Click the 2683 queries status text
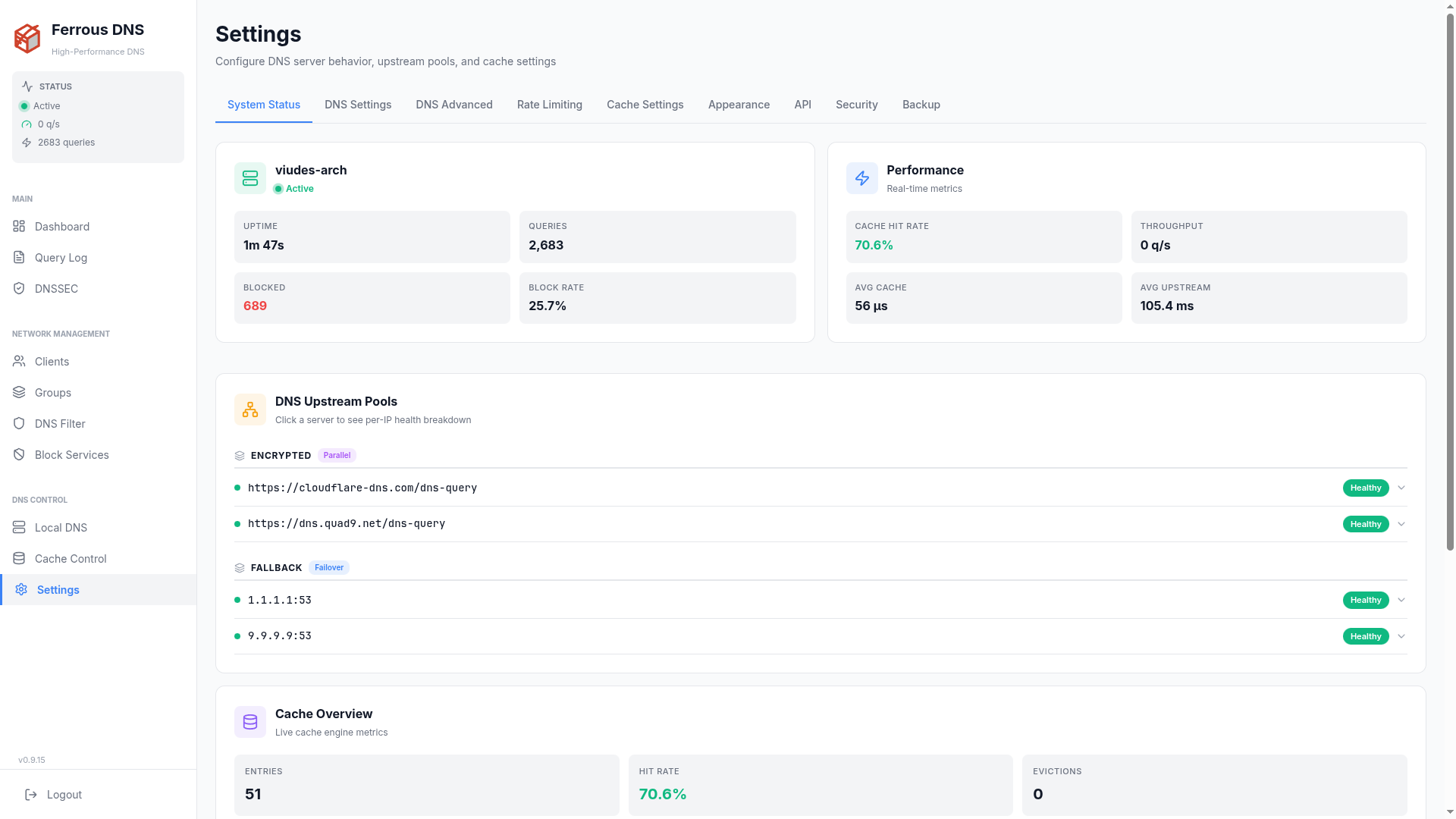This screenshot has width=1456, height=819. coord(67,143)
